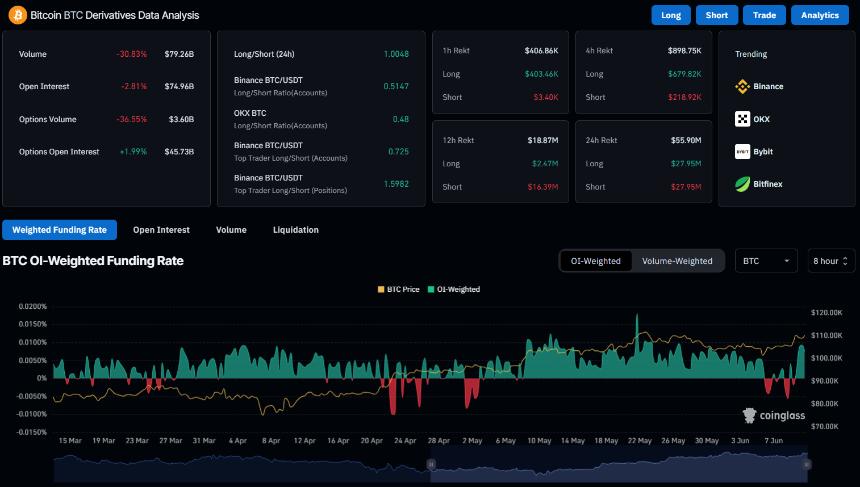
Task: Select the OI-Weighted option
Action: click(x=595, y=261)
